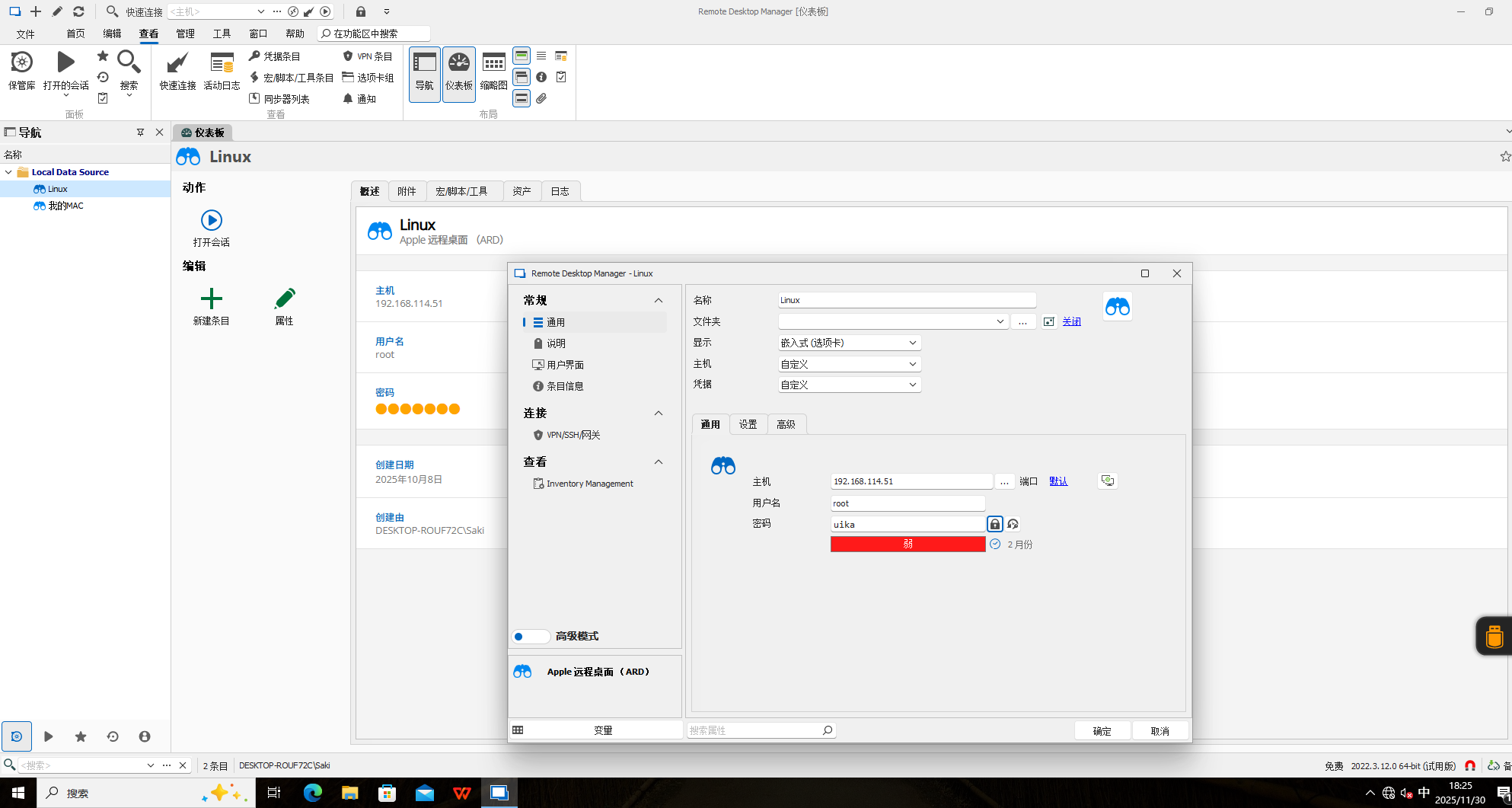Switch to the 设置 tab in dialog
Image resolution: width=1512 pixels, height=808 pixels.
[x=748, y=425]
